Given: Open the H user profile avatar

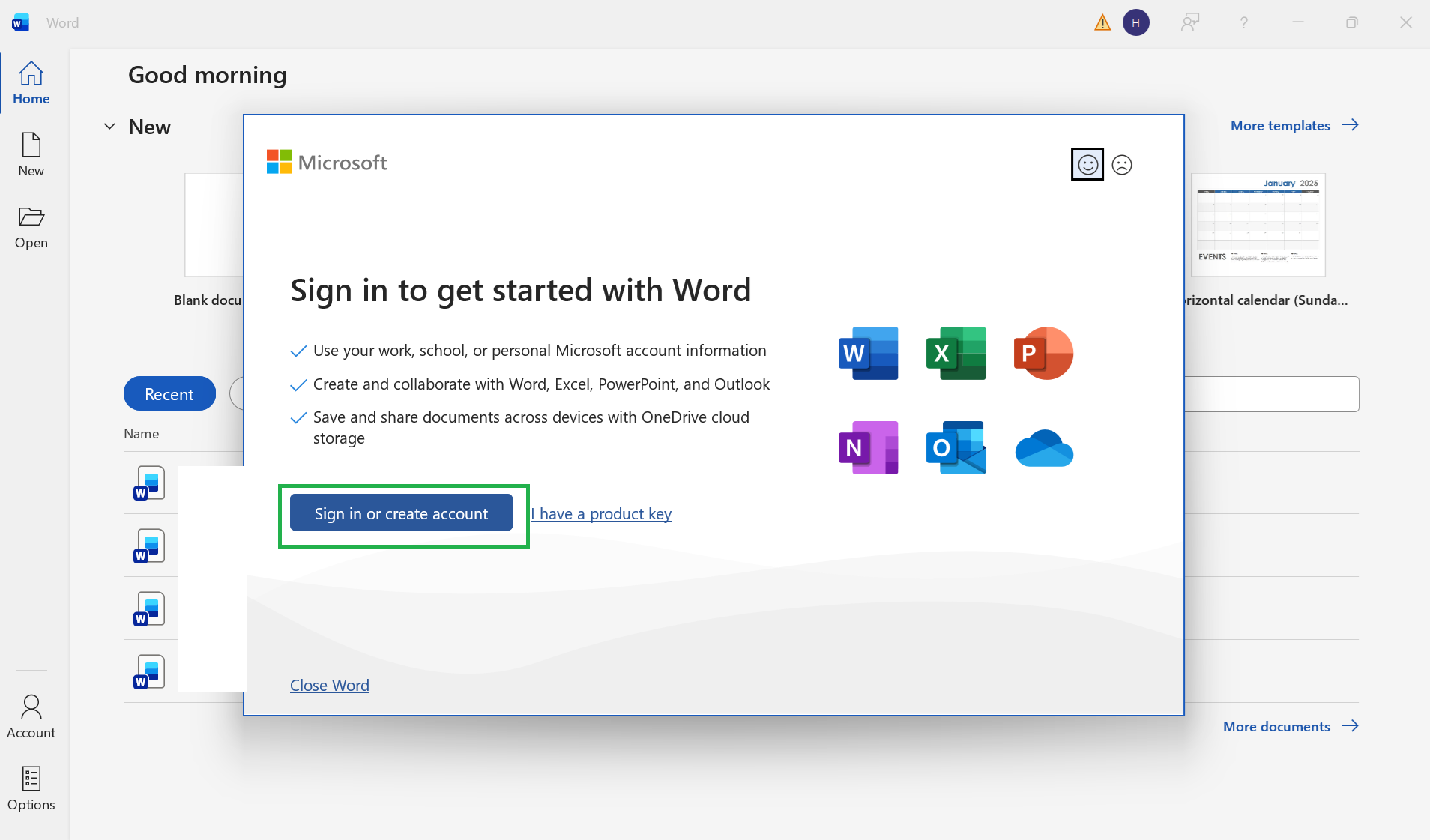Looking at the screenshot, I should [1136, 23].
